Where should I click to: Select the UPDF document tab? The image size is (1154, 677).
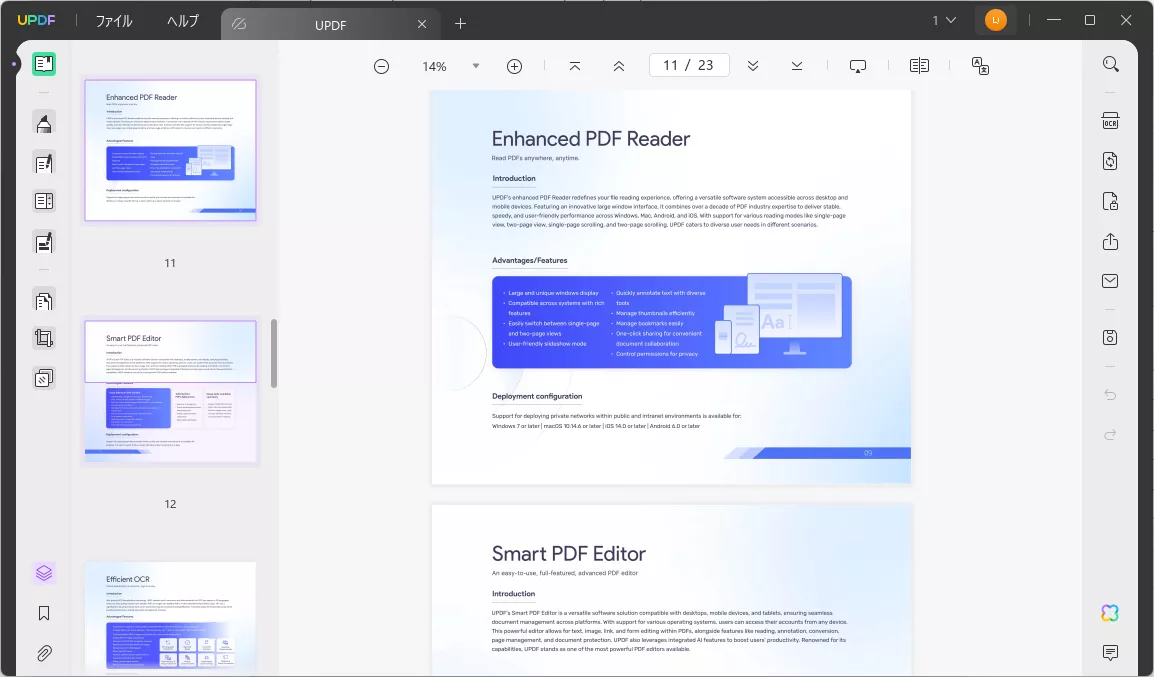point(330,24)
